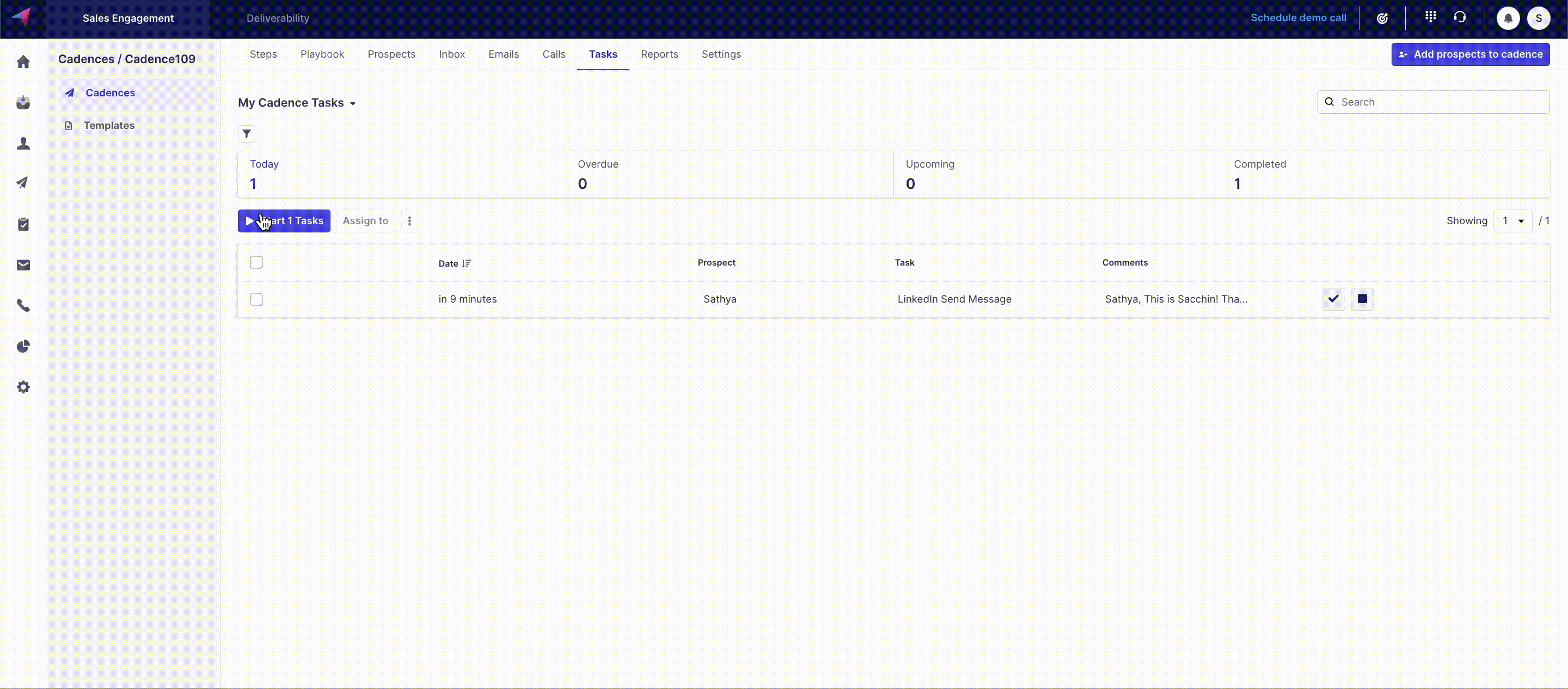Mark Sathya's task complete with checkmark
This screenshot has height=689, width=1568.
coord(1333,299)
